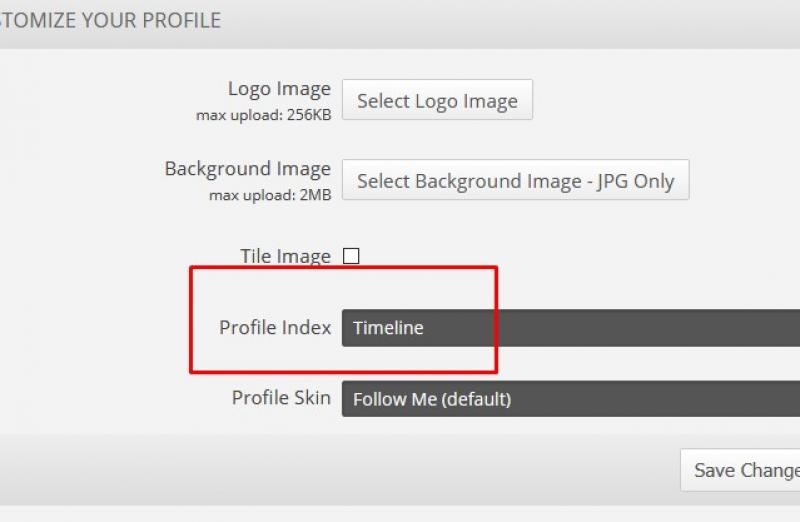Click the Profile Index label
This screenshot has height=522, width=800.
(275, 328)
